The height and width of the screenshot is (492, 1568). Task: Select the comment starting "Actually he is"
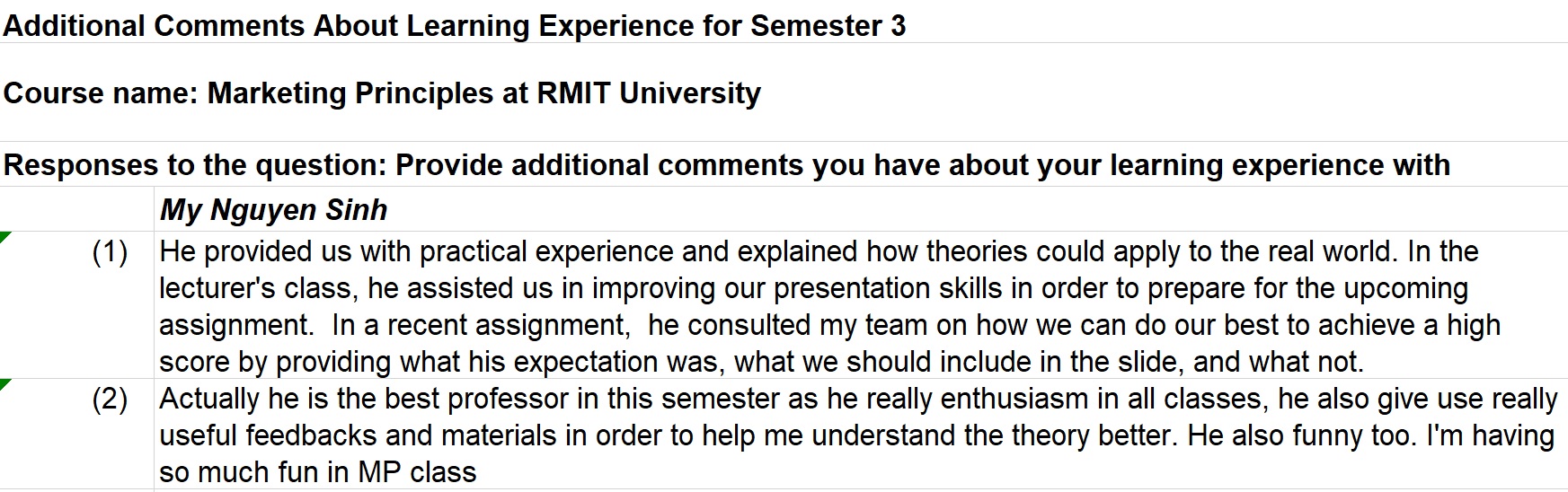click(x=861, y=435)
